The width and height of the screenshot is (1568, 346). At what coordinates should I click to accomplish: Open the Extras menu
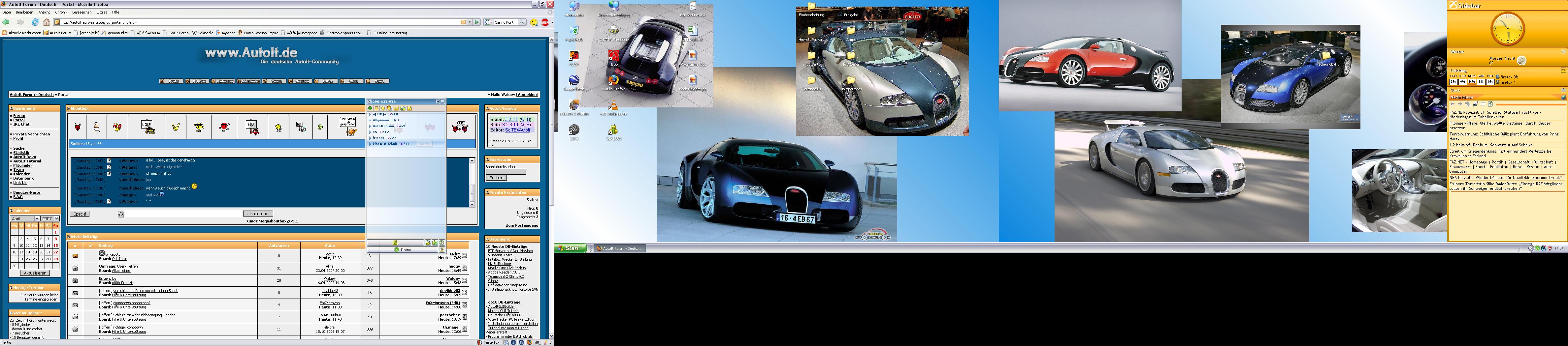102,12
